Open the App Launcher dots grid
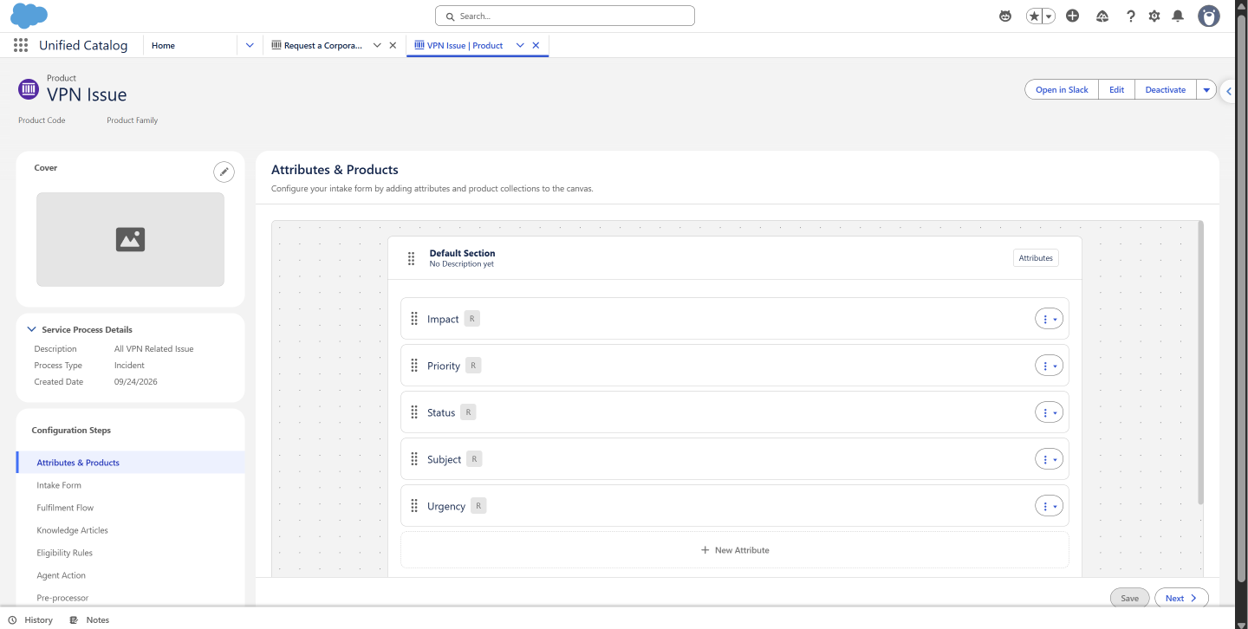The image size is (1248, 629). pyautogui.click(x=20, y=45)
